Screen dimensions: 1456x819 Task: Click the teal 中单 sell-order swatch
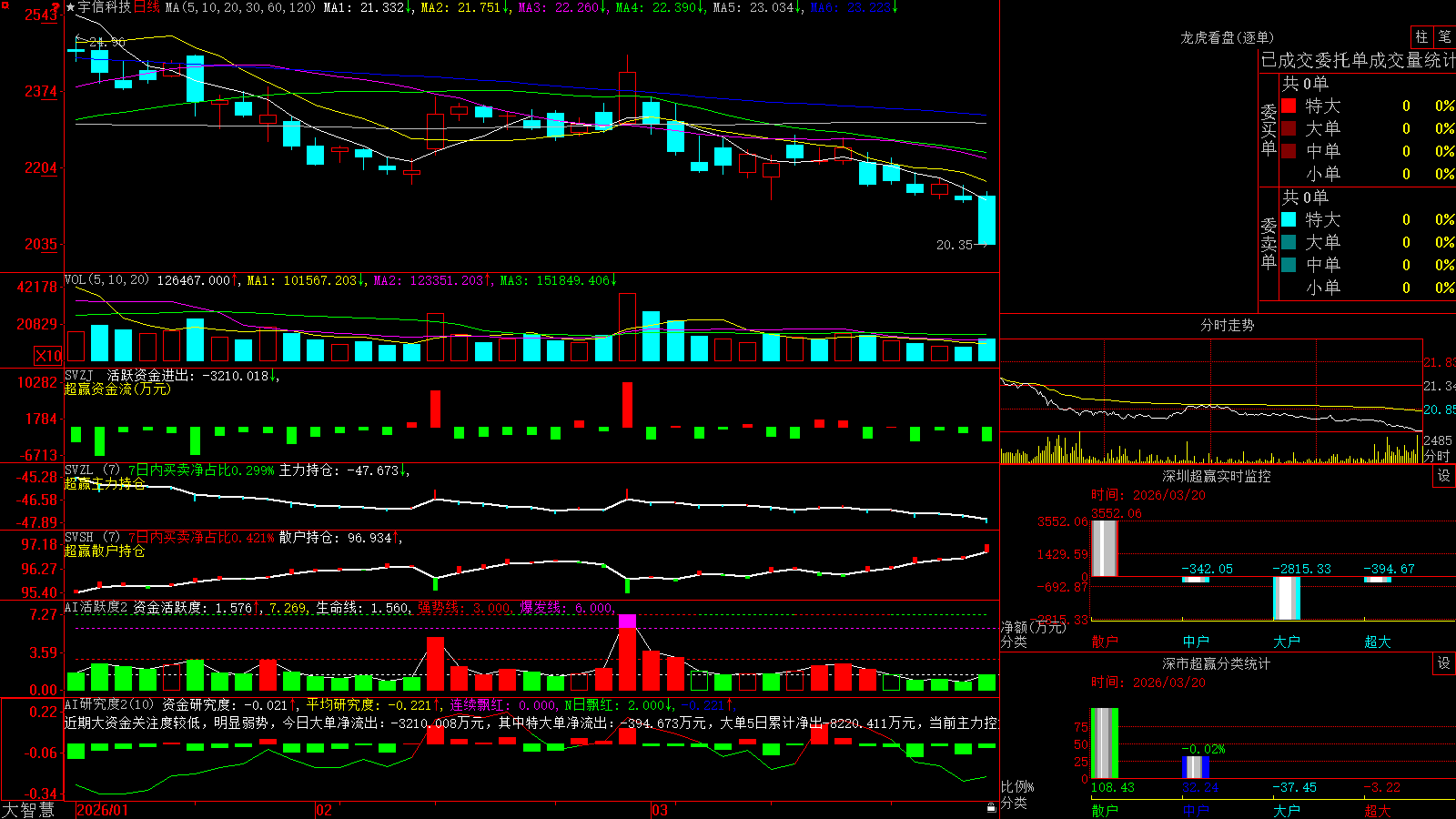point(1289,265)
